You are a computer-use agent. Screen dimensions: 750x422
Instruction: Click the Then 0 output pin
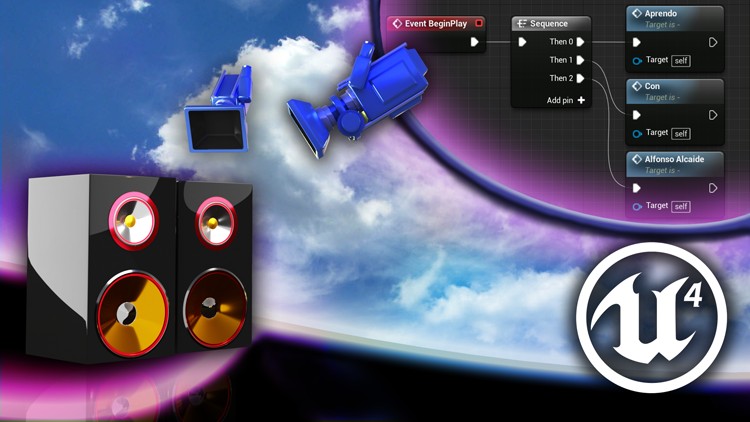pyautogui.click(x=581, y=42)
